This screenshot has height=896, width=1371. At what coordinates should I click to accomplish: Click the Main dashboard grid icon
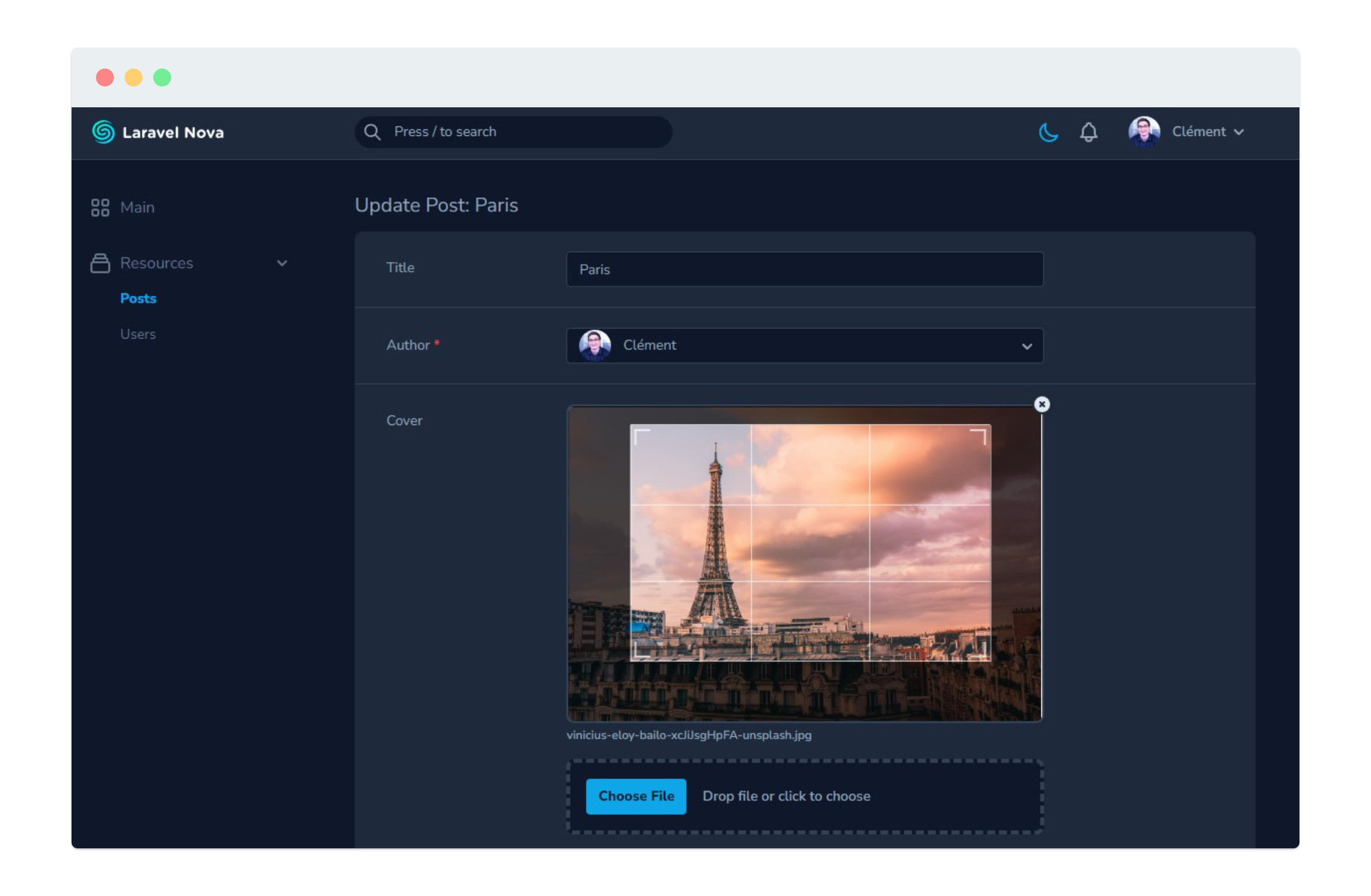(x=100, y=207)
